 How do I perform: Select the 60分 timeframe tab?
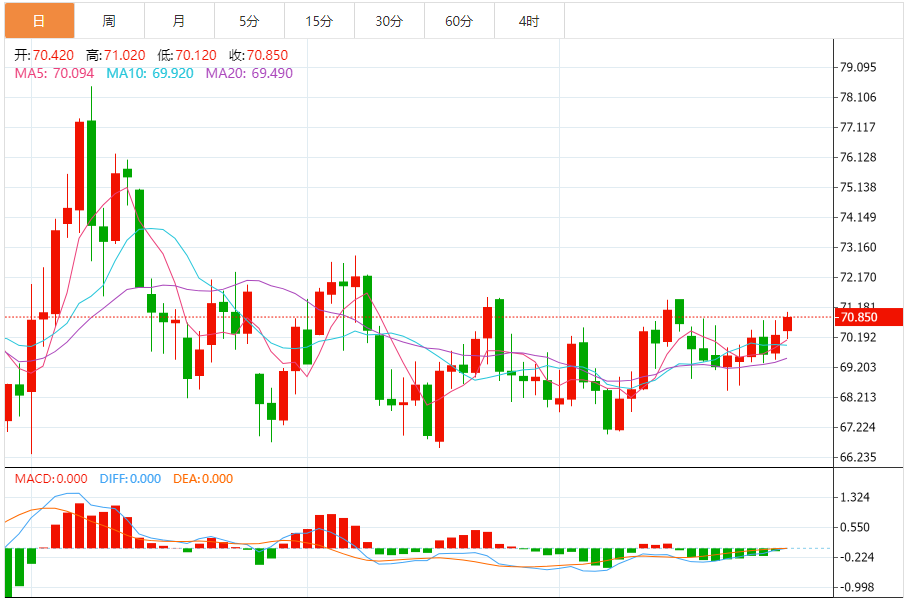pyautogui.click(x=459, y=21)
